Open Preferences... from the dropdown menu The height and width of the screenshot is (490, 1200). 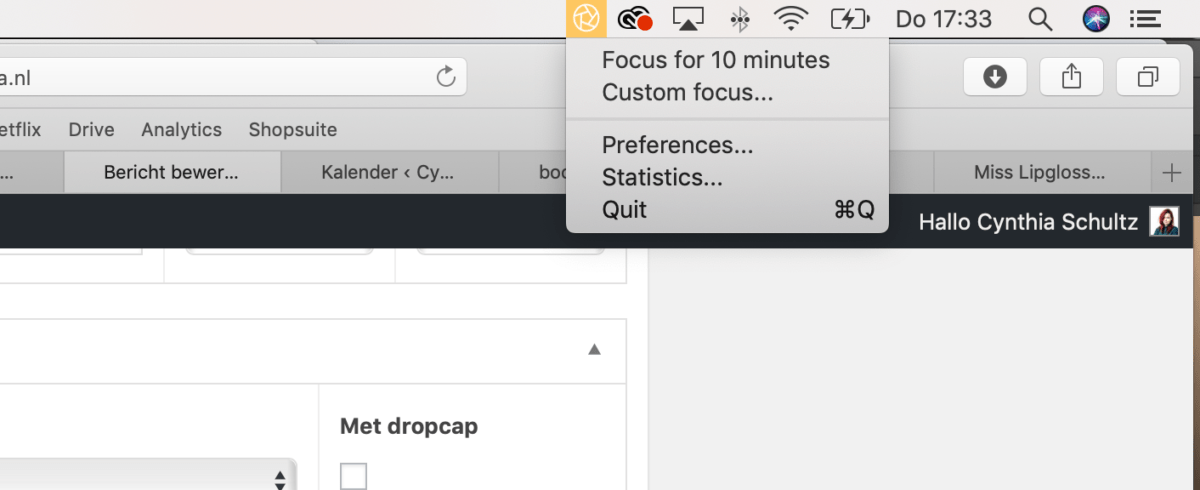point(677,145)
